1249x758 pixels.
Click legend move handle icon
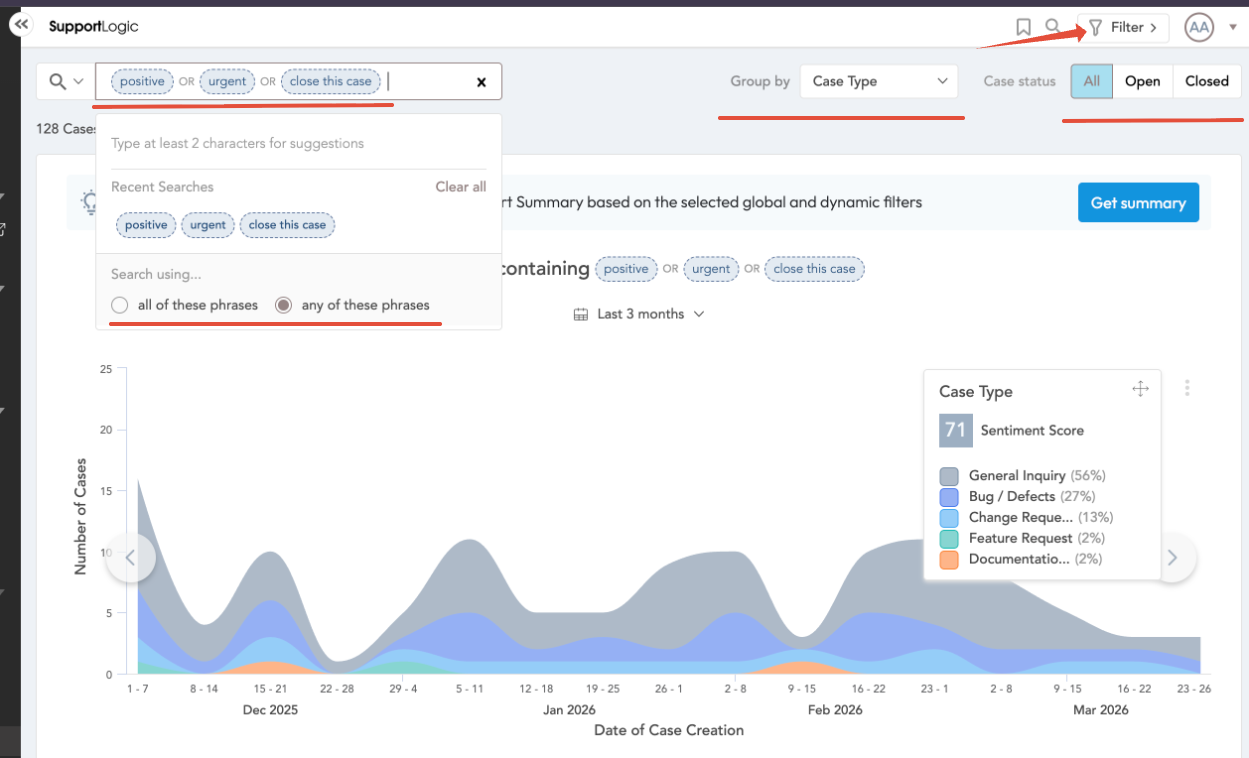click(x=1140, y=389)
